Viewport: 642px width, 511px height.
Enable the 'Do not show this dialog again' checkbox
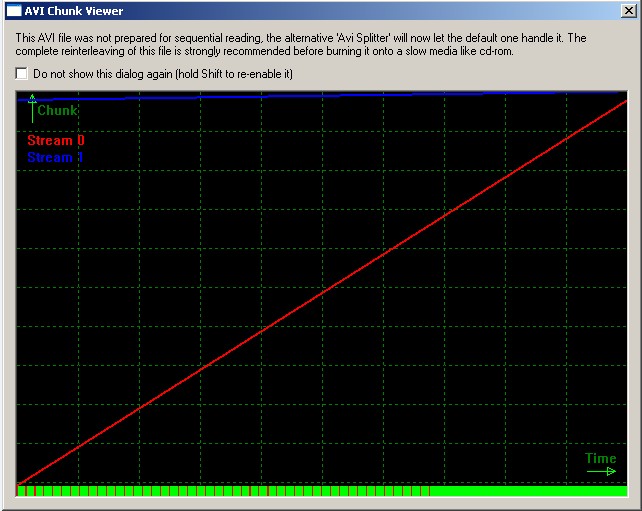click(x=22, y=74)
